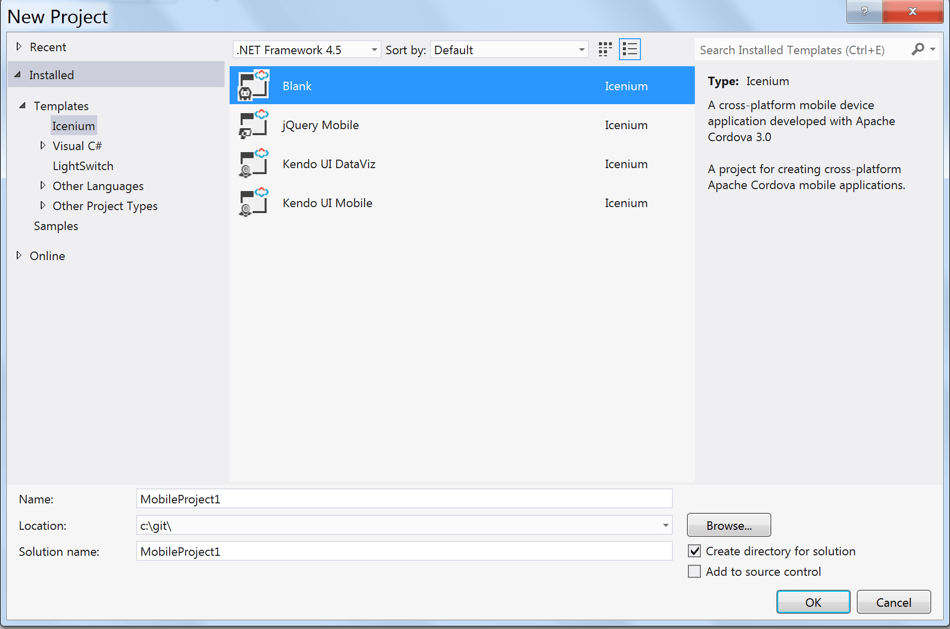Click the search magnifier icon
950x629 pixels.
click(918, 49)
